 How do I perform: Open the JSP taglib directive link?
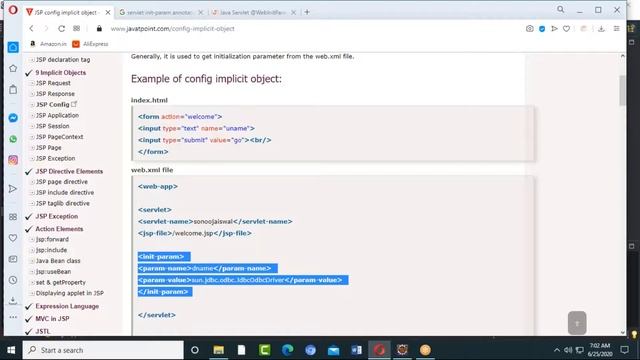pos(62,203)
